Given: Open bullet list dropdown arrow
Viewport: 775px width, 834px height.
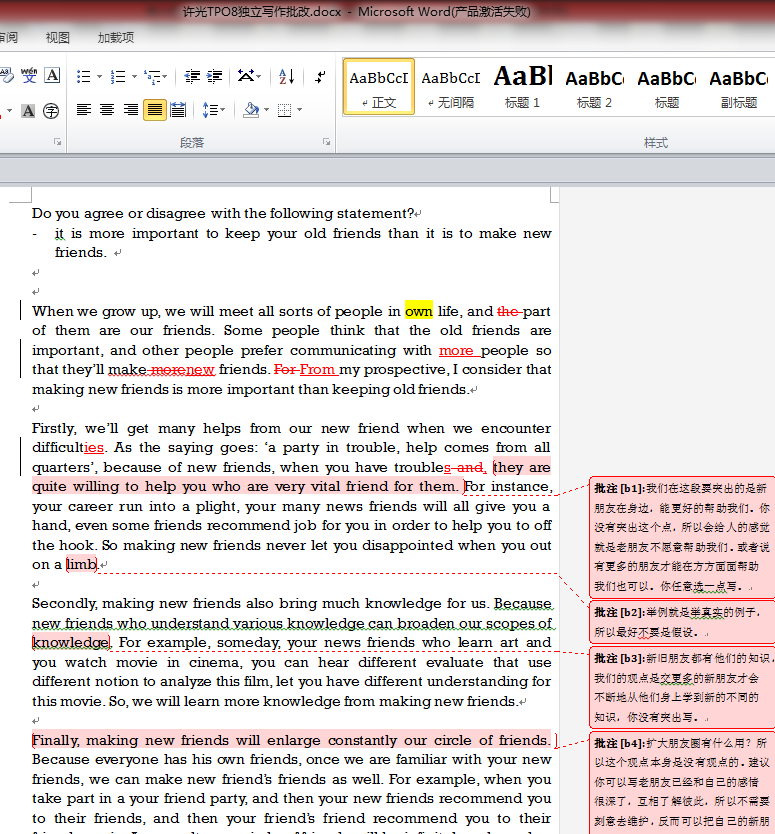Looking at the screenshot, I should (99, 77).
